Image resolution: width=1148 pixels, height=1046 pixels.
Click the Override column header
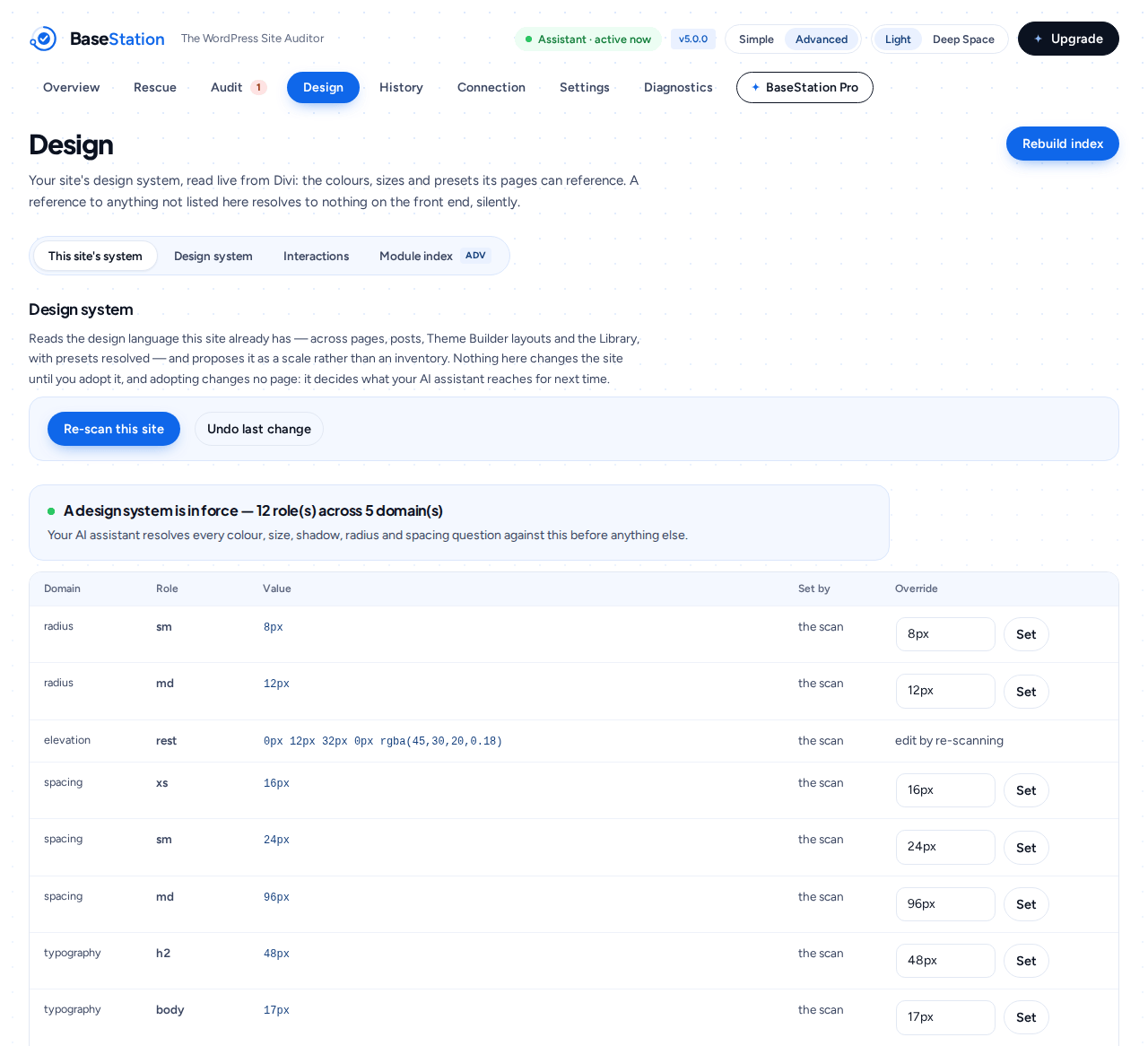(x=917, y=588)
